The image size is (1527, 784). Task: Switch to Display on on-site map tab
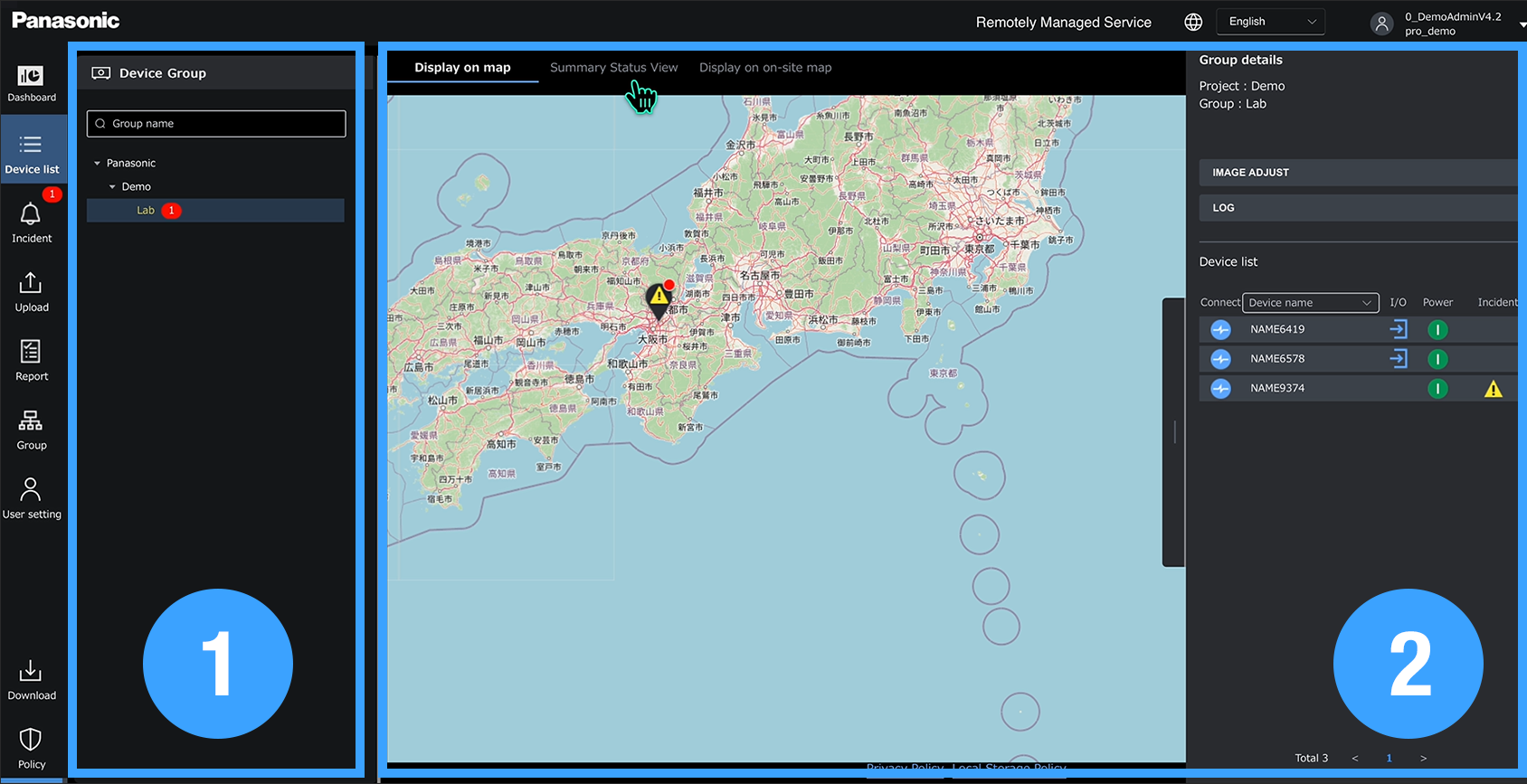tap(764, 68)
